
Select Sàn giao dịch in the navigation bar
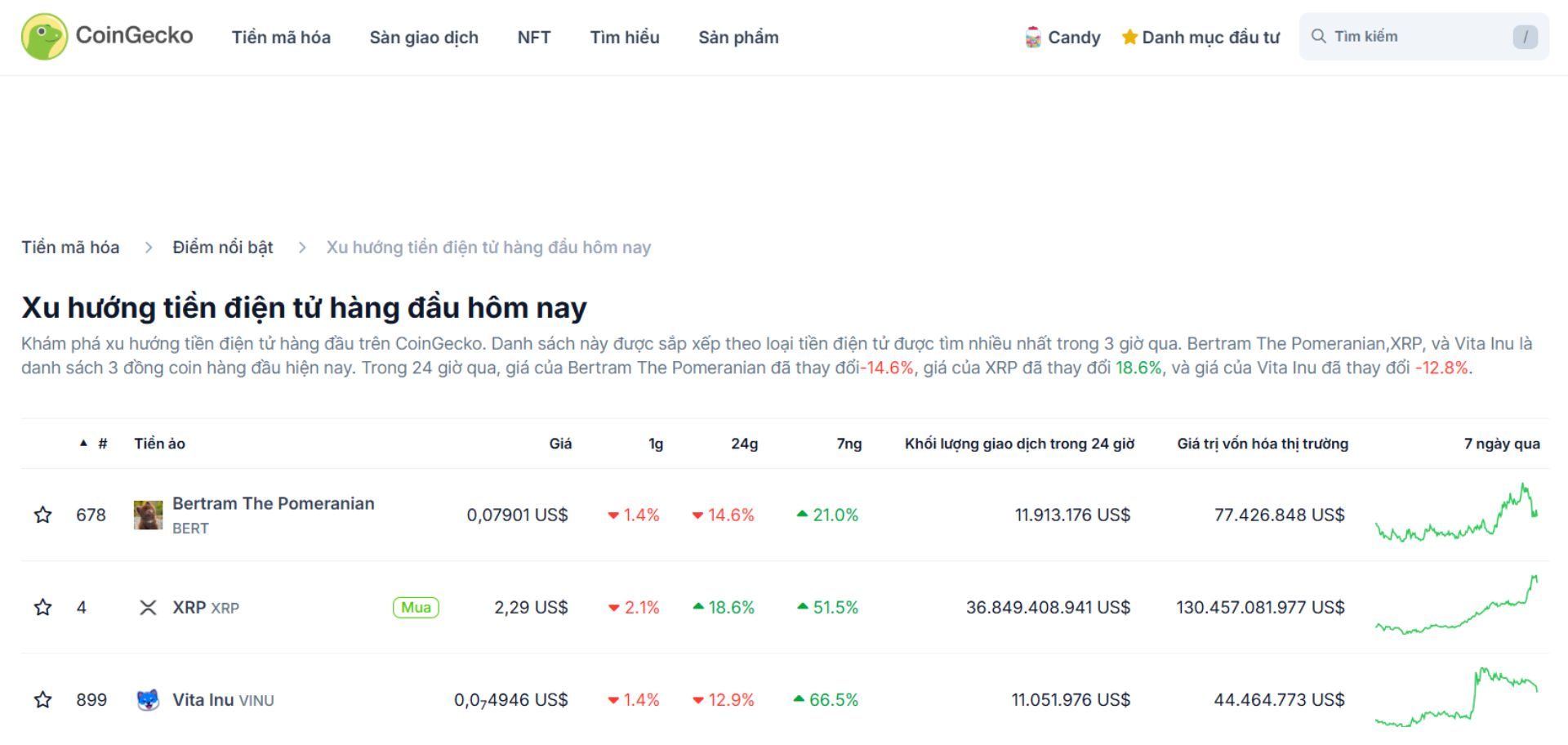(x=424, y=37)
